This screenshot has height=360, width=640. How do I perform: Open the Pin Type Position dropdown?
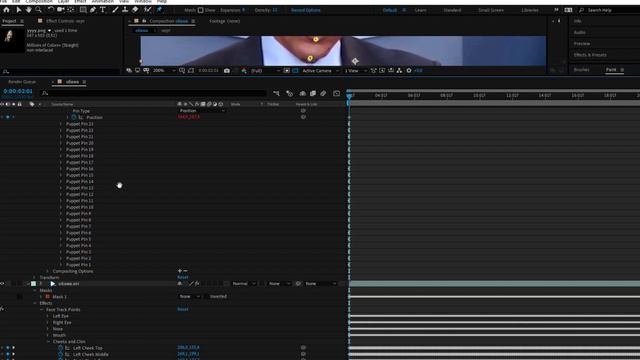(202, 111)
